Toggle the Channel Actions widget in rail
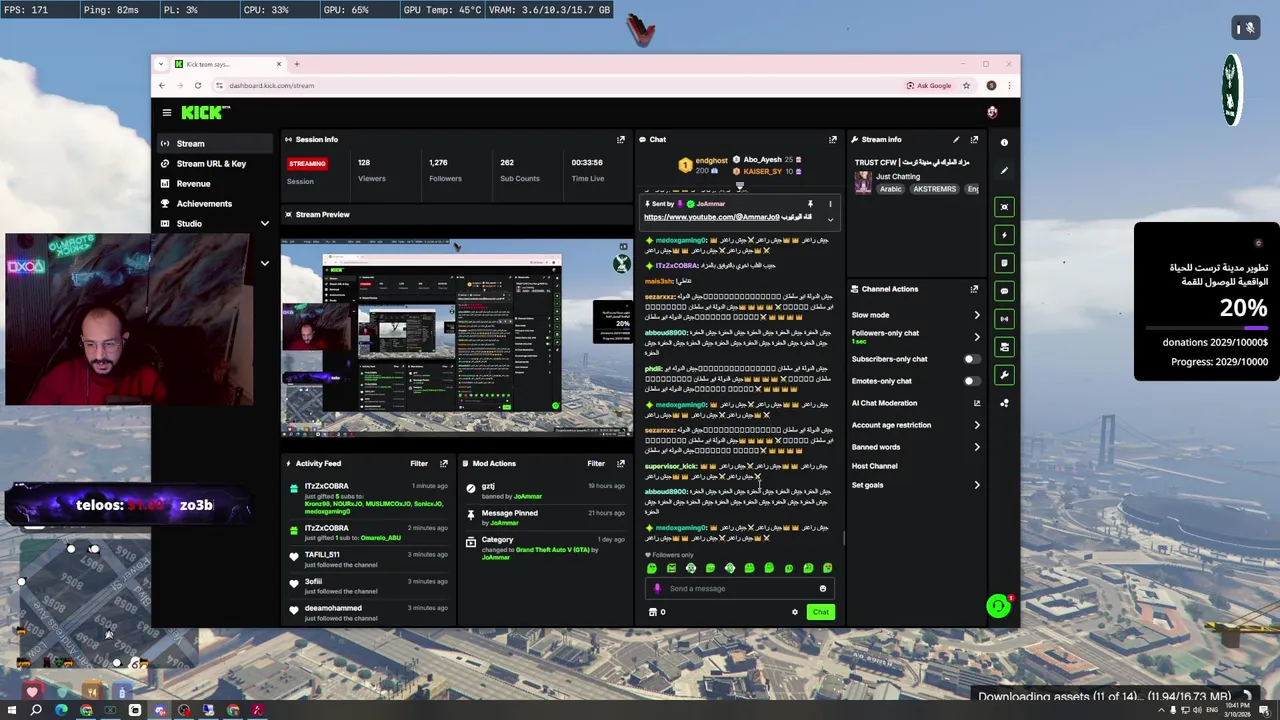 click(1004, 347)
